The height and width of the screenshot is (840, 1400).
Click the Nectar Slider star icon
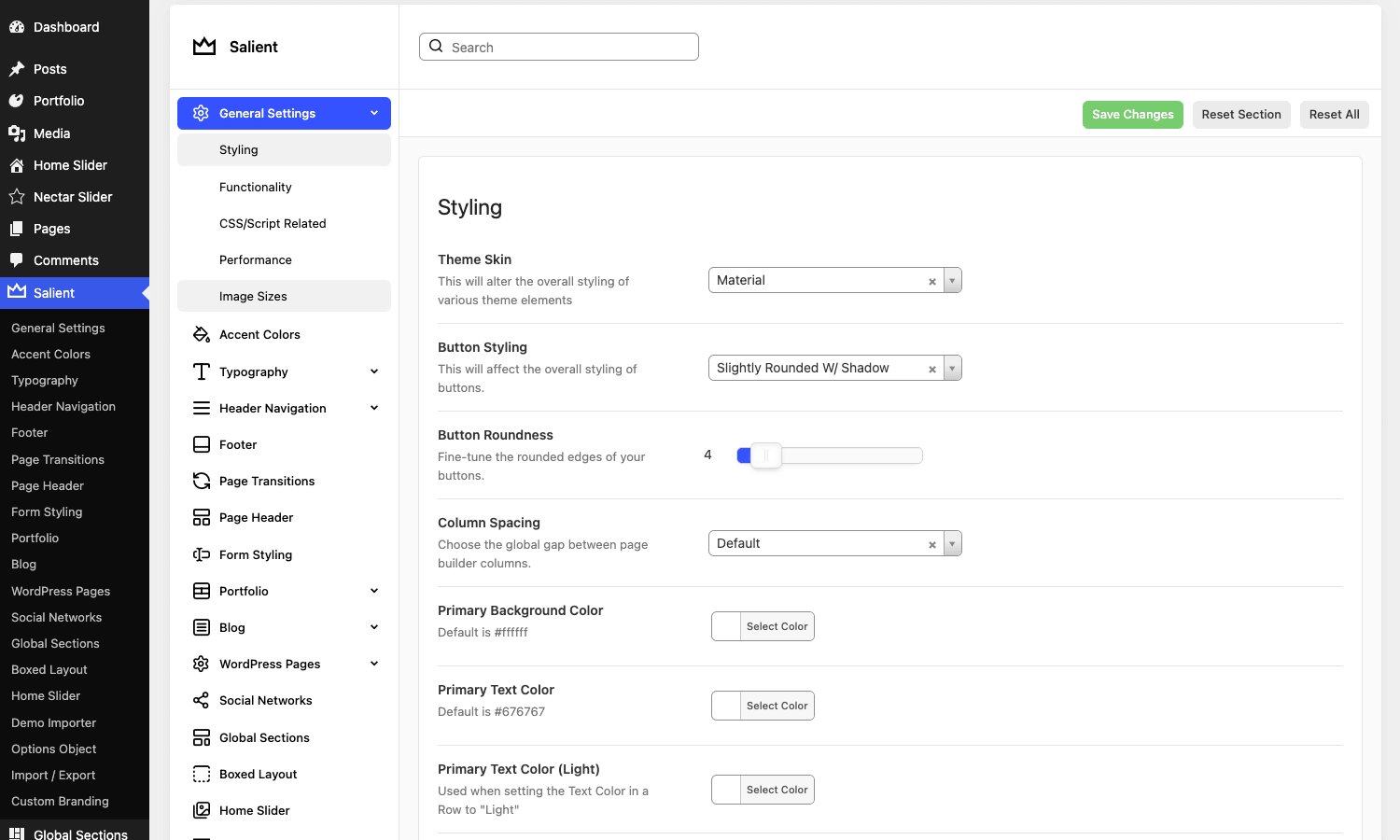[17, 197]
